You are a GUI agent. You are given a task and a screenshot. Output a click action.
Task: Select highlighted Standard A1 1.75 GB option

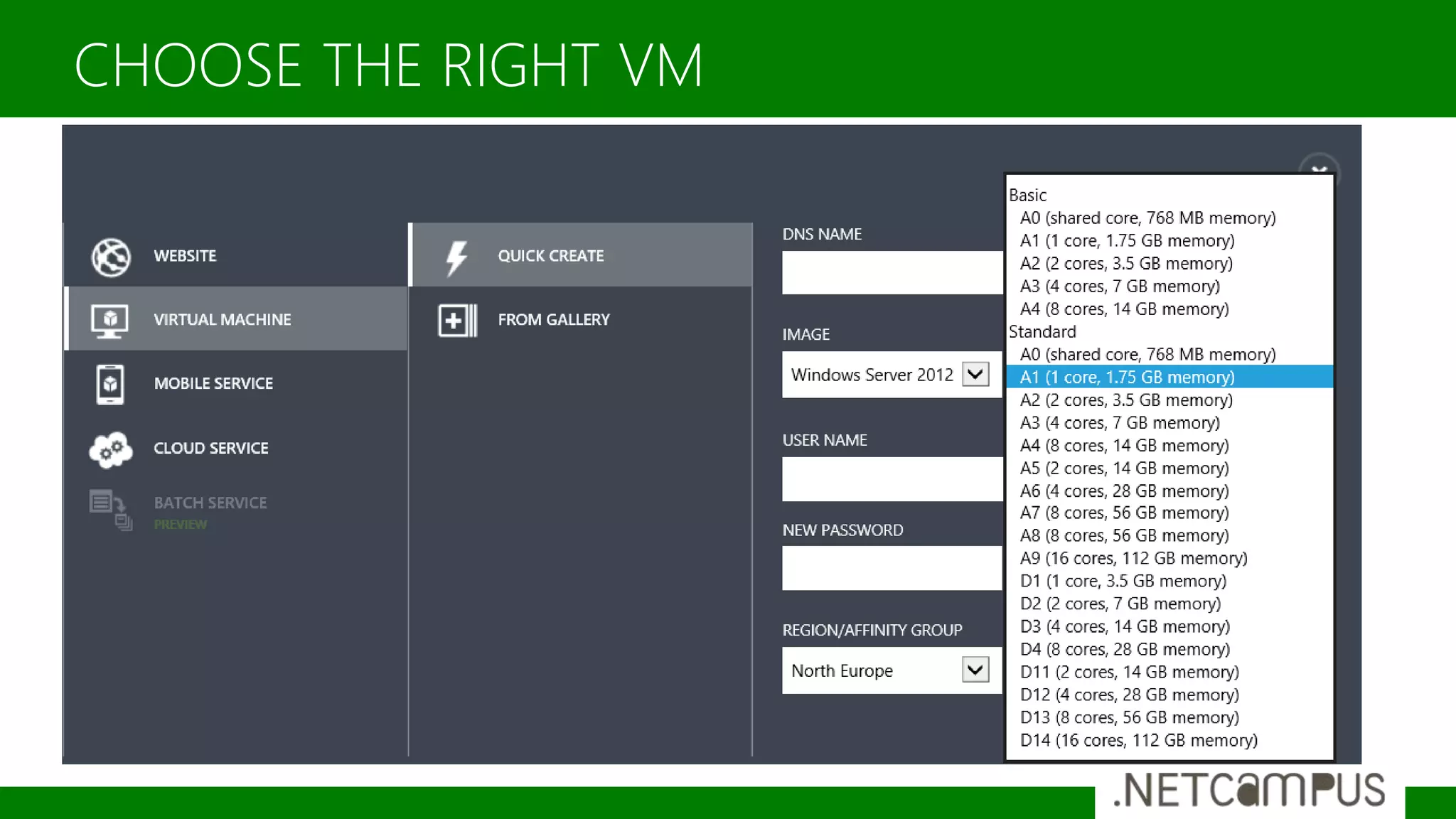coord(1169,377)
